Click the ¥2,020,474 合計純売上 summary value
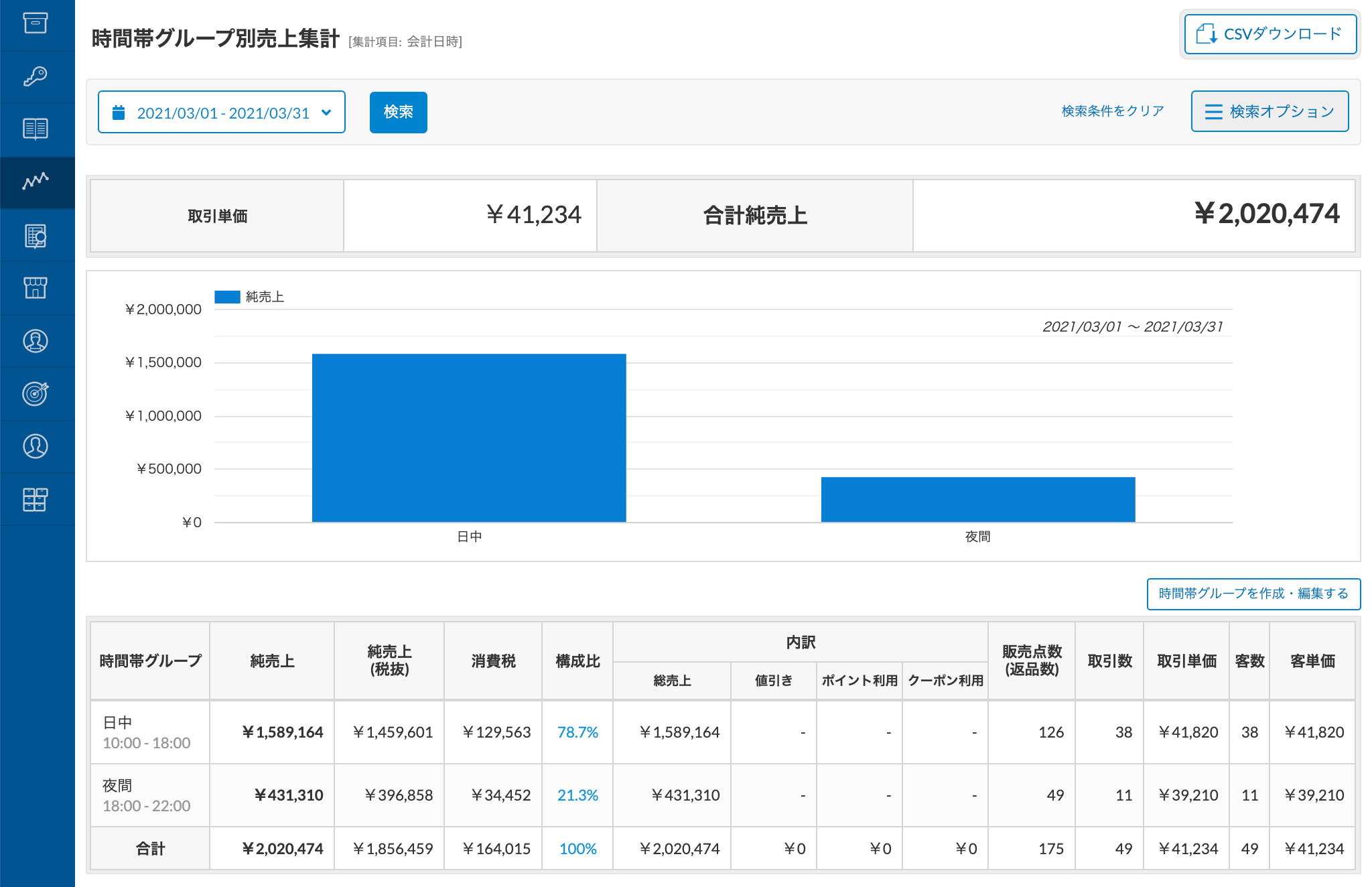 click(1266, 214)
